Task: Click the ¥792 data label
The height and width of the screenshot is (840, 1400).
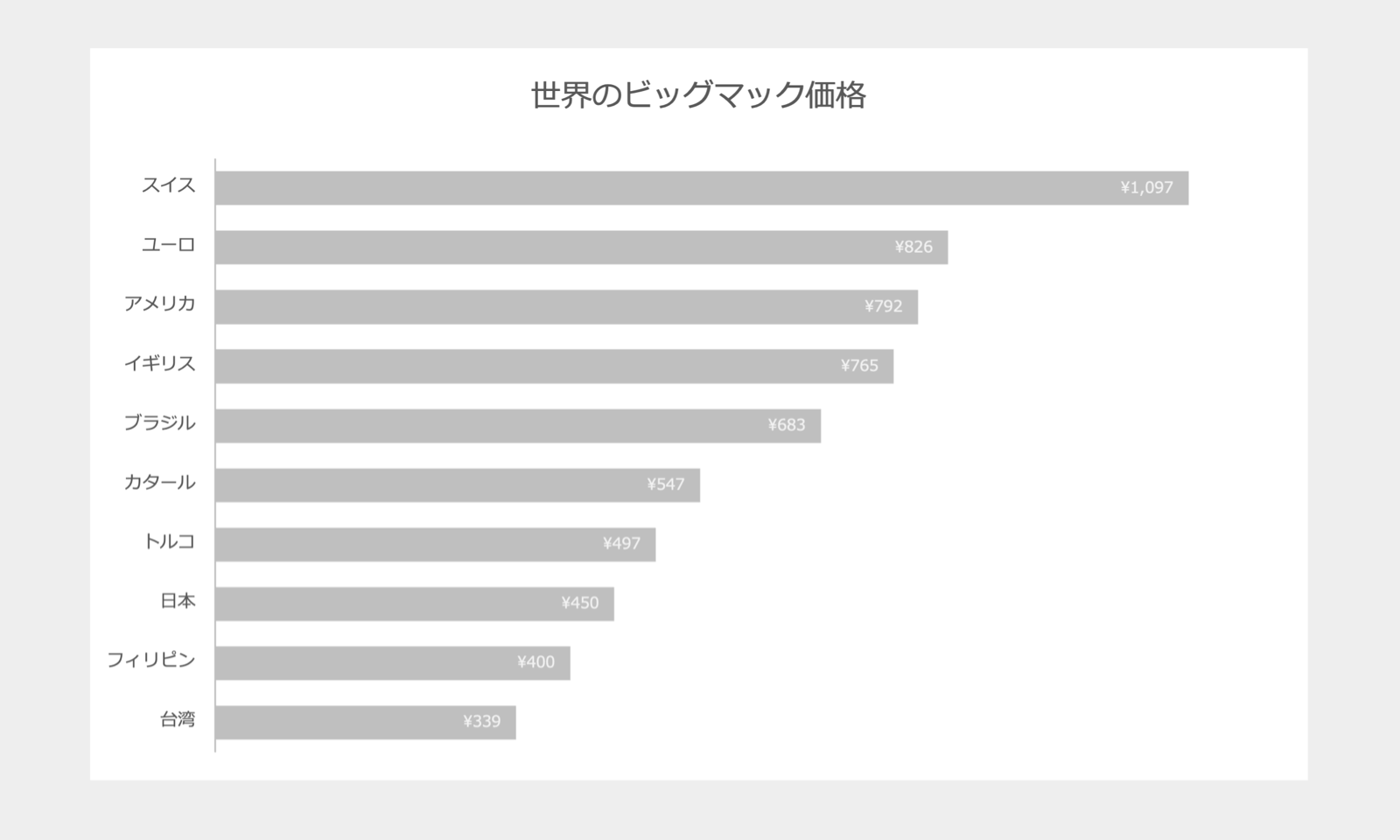Action: pos(884,306)
